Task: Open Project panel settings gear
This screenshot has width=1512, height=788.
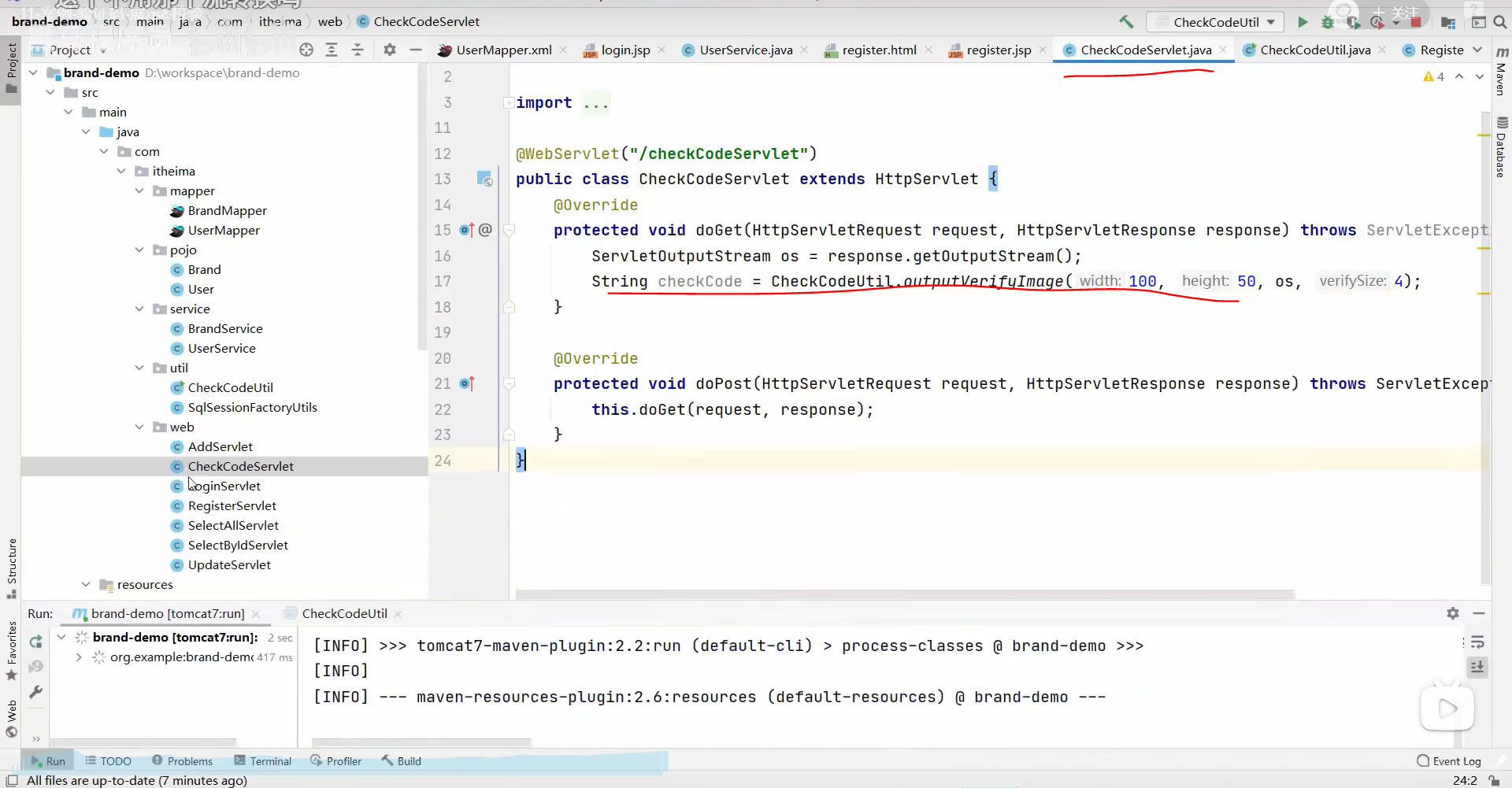Action: tap(389, 50)
